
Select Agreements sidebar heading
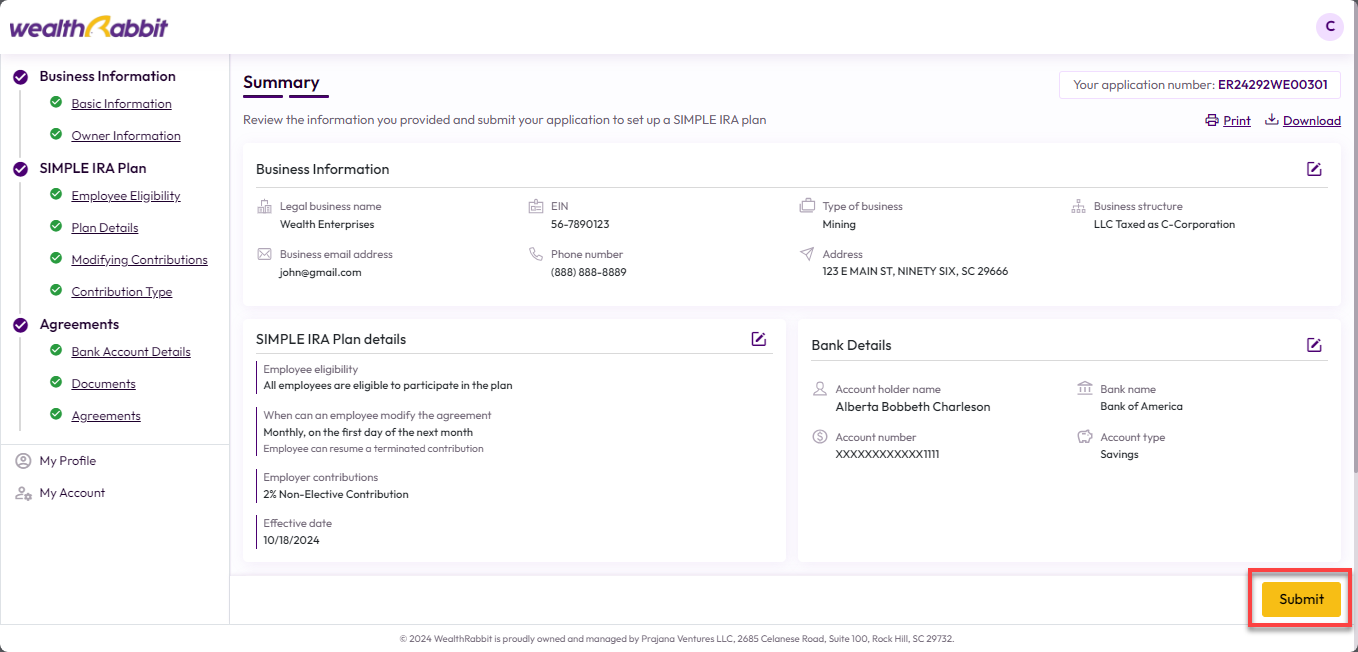point(79,324)
